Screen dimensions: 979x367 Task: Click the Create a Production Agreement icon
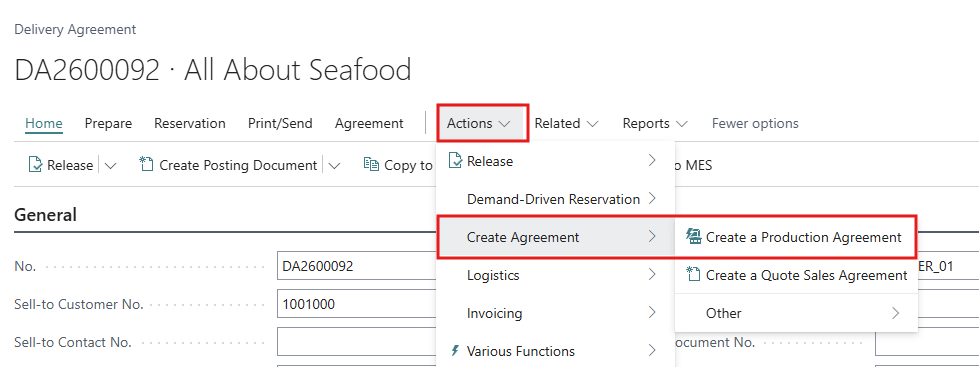point(693,237)
